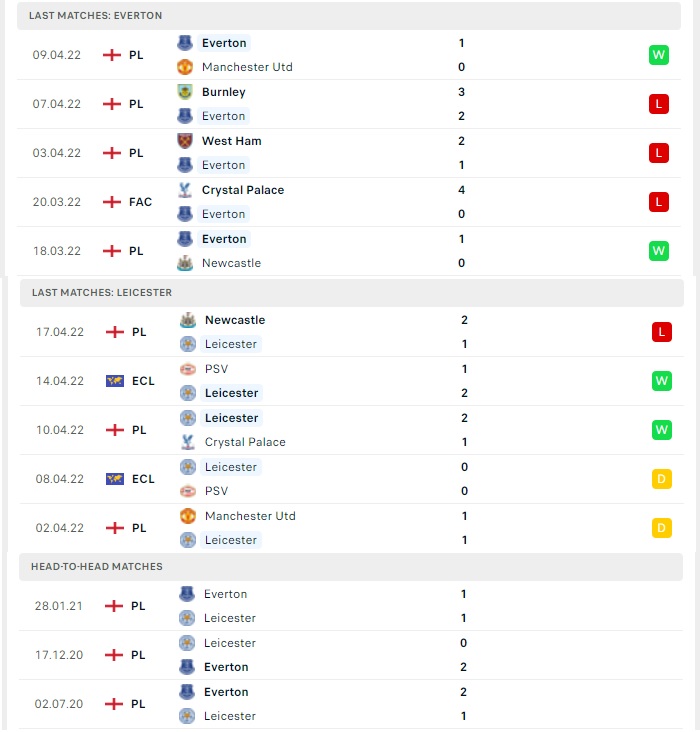
Task: Click the Crystal Palace crest in the FAC match
Action: tap(185, 190)
